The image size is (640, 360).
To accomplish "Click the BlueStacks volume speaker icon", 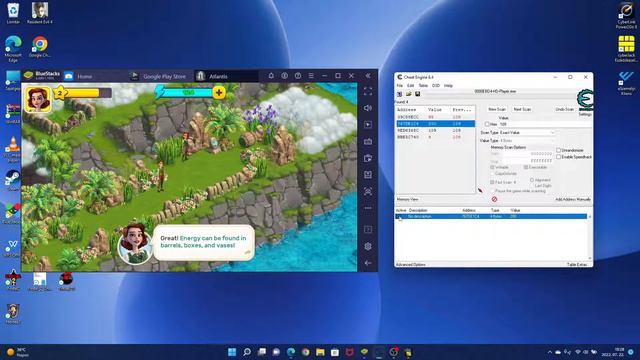I will point(368,108).
